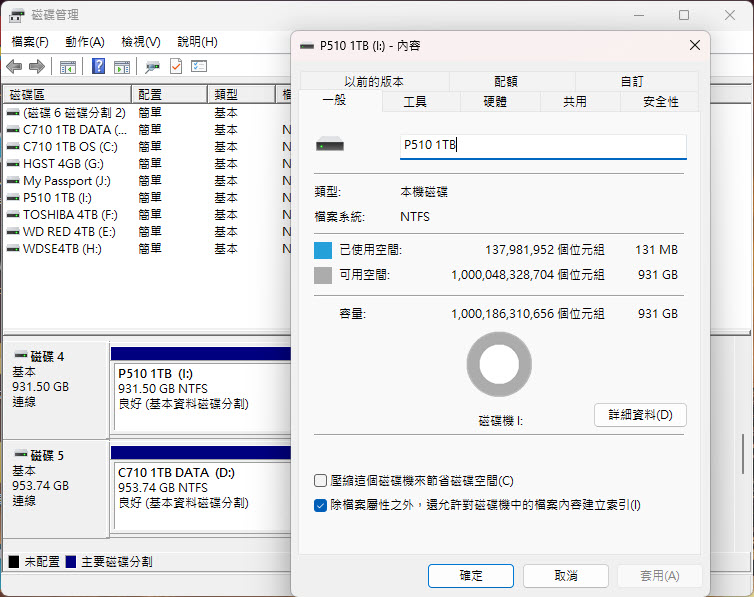Switch to the 自訂 tab
Viewport: 754px width, 597px height.
coord(632,82)
